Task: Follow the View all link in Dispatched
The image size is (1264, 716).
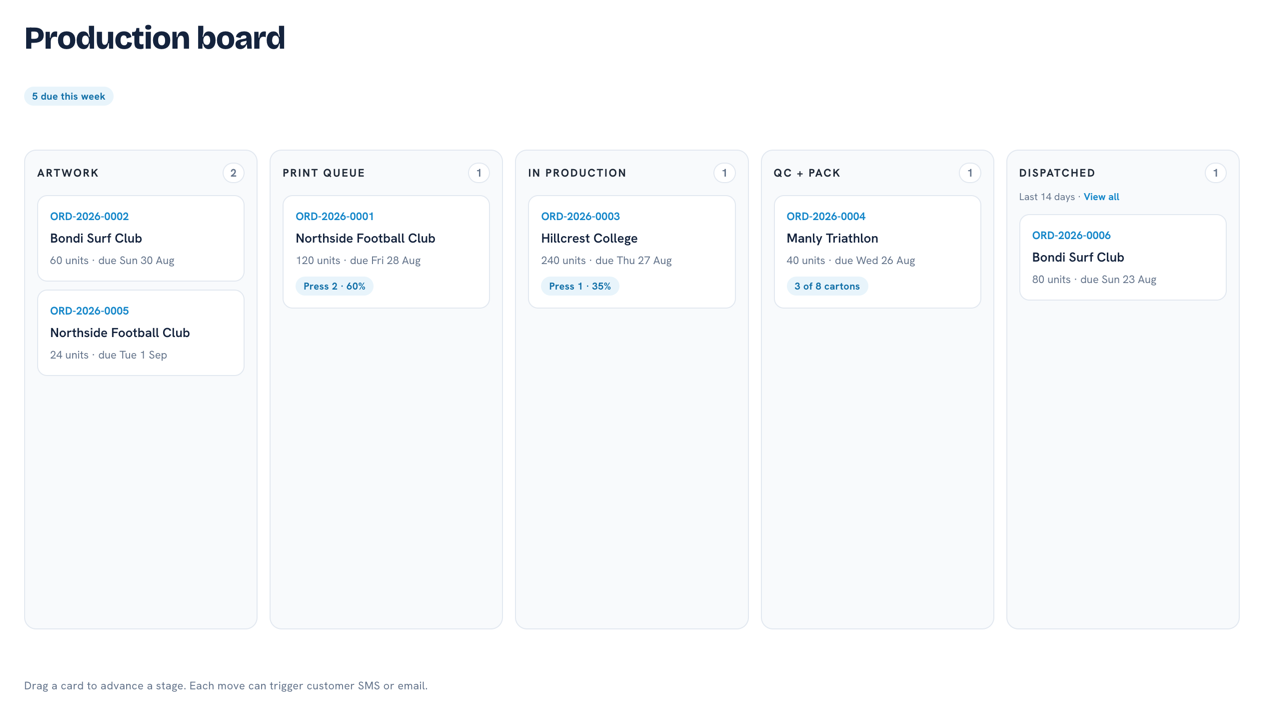Action: point(1101,197)
